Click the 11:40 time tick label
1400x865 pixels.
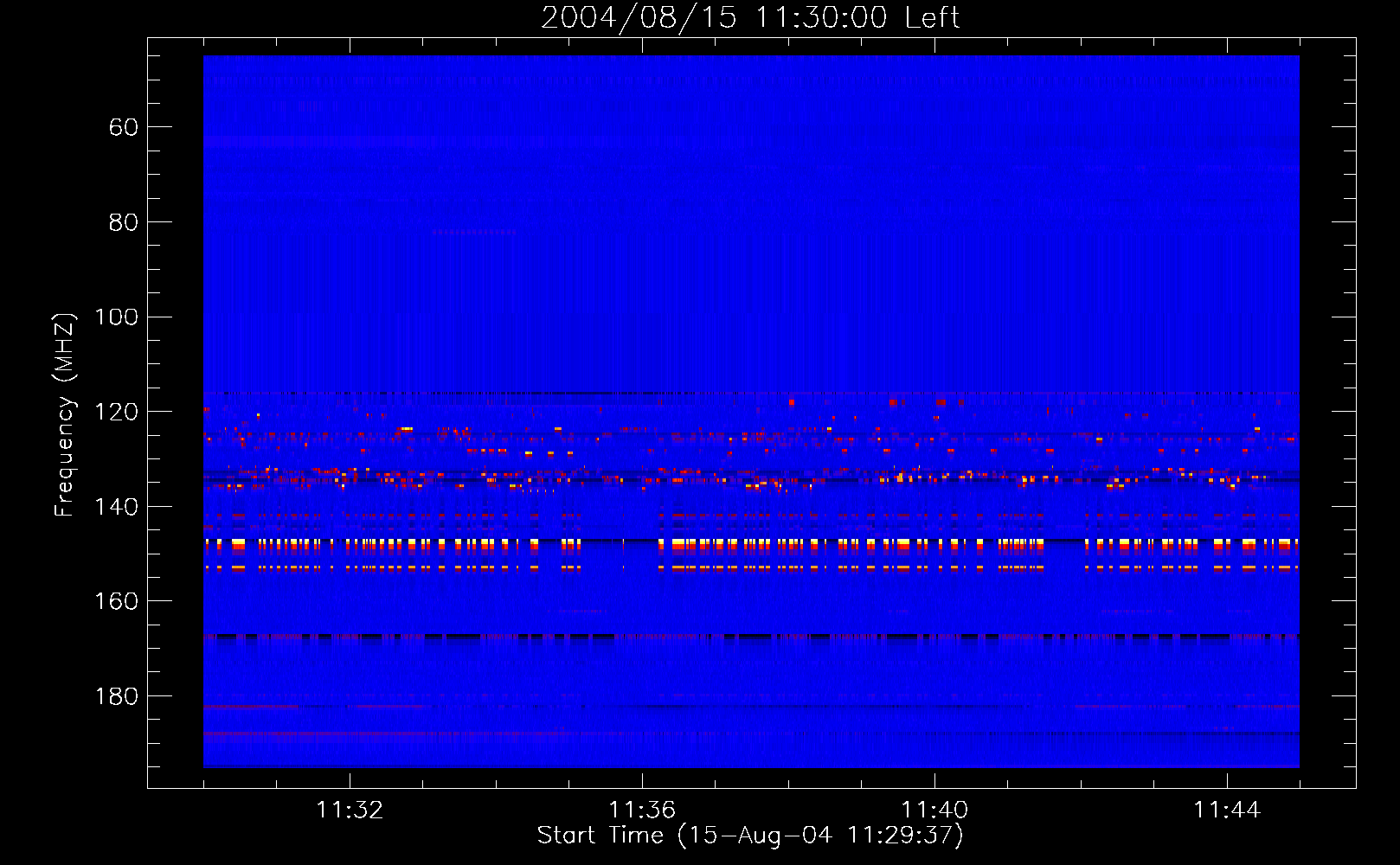(934, 810)
